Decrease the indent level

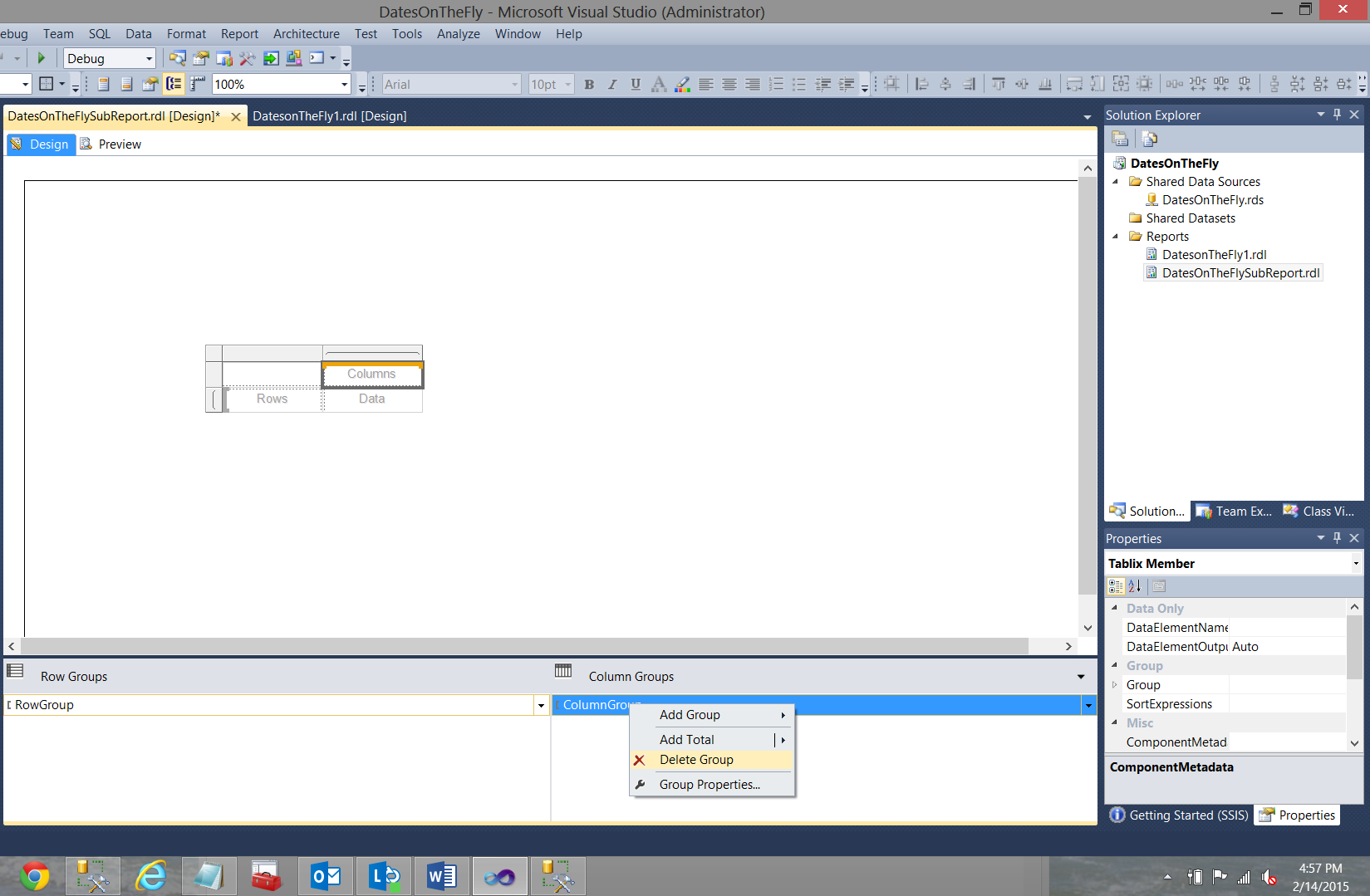(x=822, y=84)
